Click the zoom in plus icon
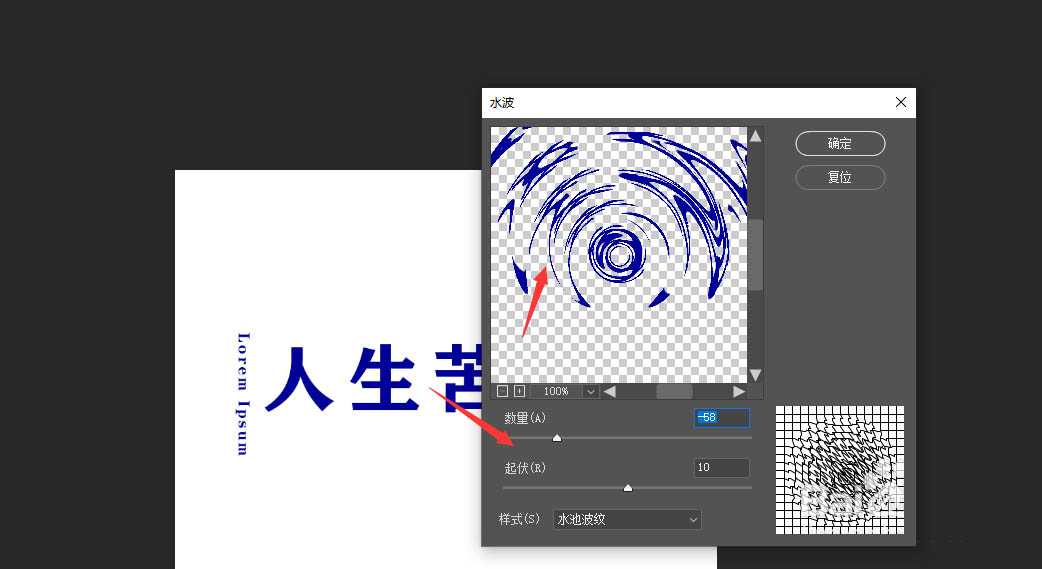Viewport: 1042px width, 569px height. click(x=520, y=391)
